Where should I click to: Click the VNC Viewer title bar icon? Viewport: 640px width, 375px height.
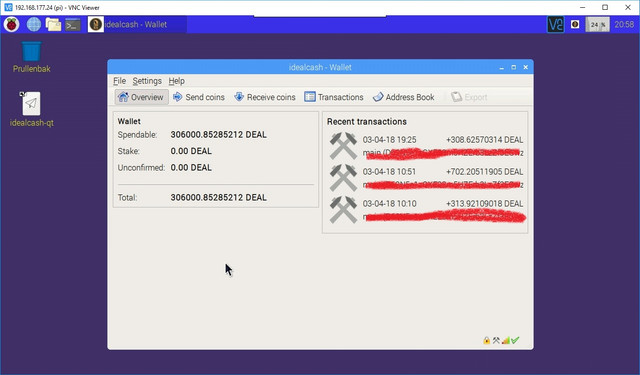[8, 7]
